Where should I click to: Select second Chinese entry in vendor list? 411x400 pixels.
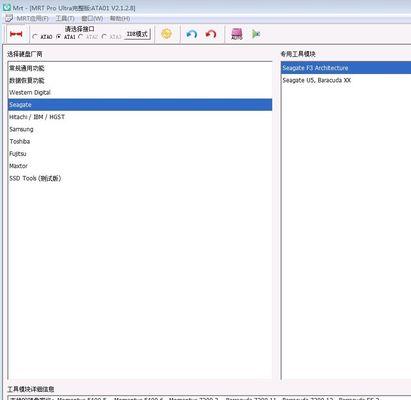point(140,80)
